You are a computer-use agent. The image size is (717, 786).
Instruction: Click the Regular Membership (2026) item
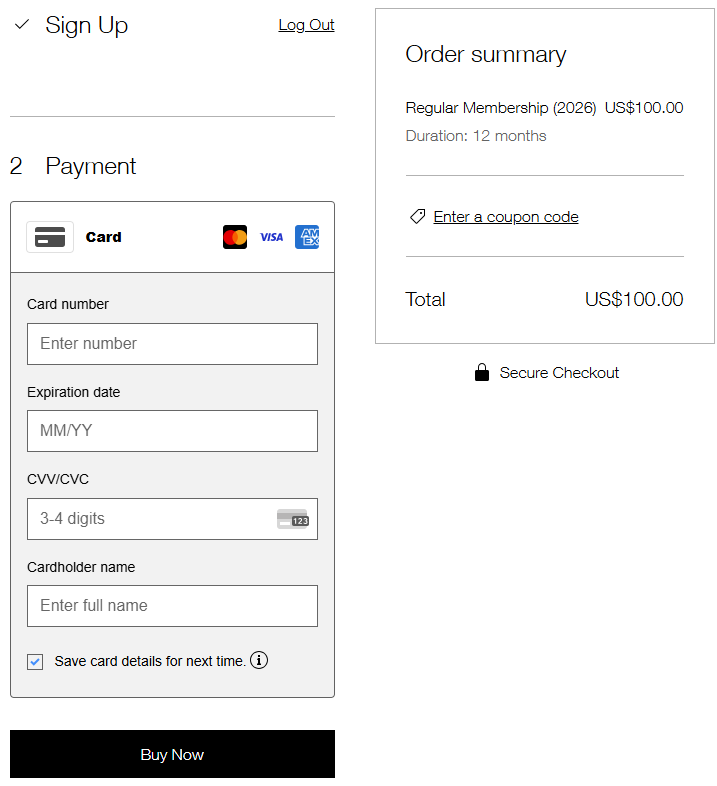click(x=500, y=108)
